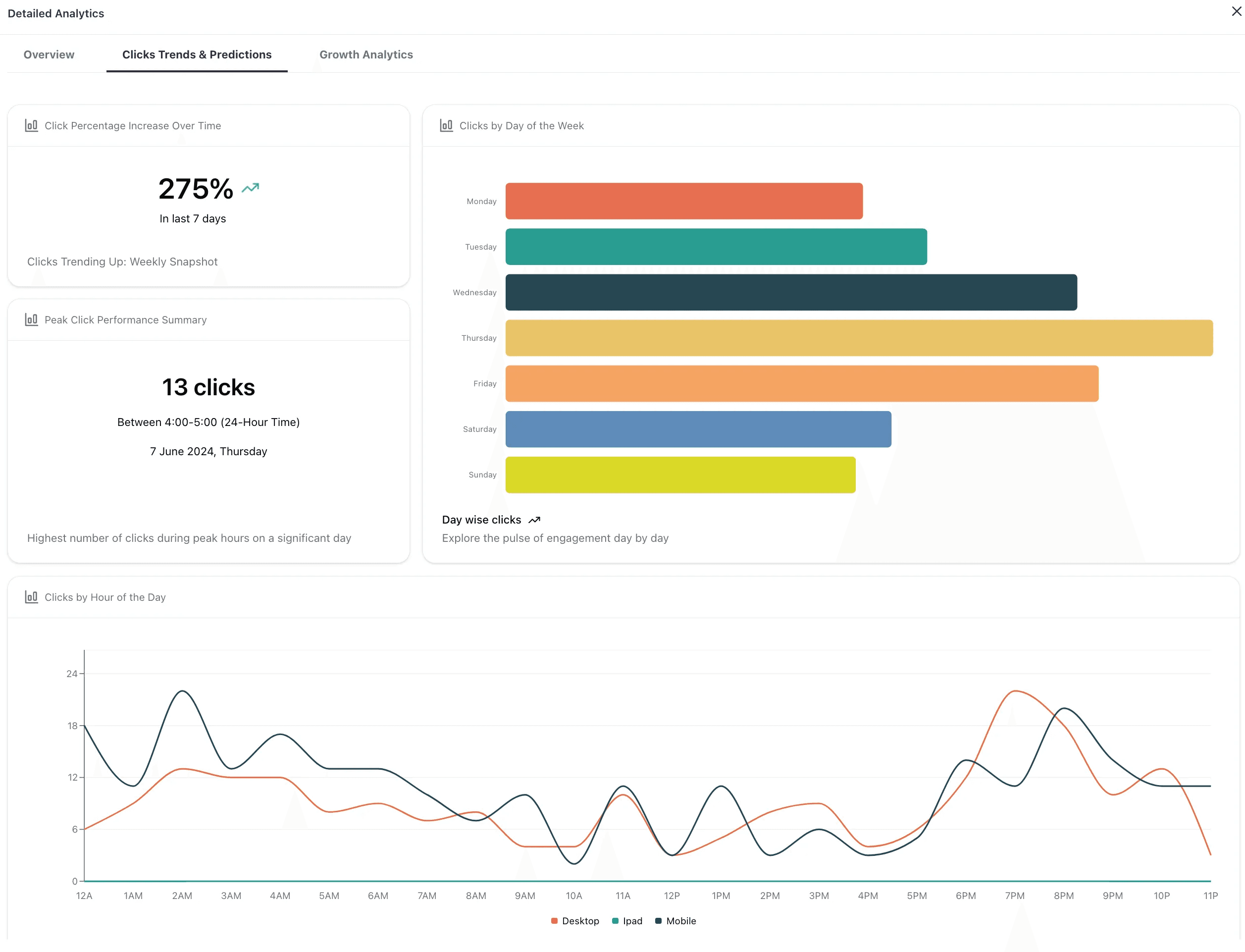Click green trending-up arrow next to 275%
Viewport: 1245px width, 952px height.
(x=251, y=188)
